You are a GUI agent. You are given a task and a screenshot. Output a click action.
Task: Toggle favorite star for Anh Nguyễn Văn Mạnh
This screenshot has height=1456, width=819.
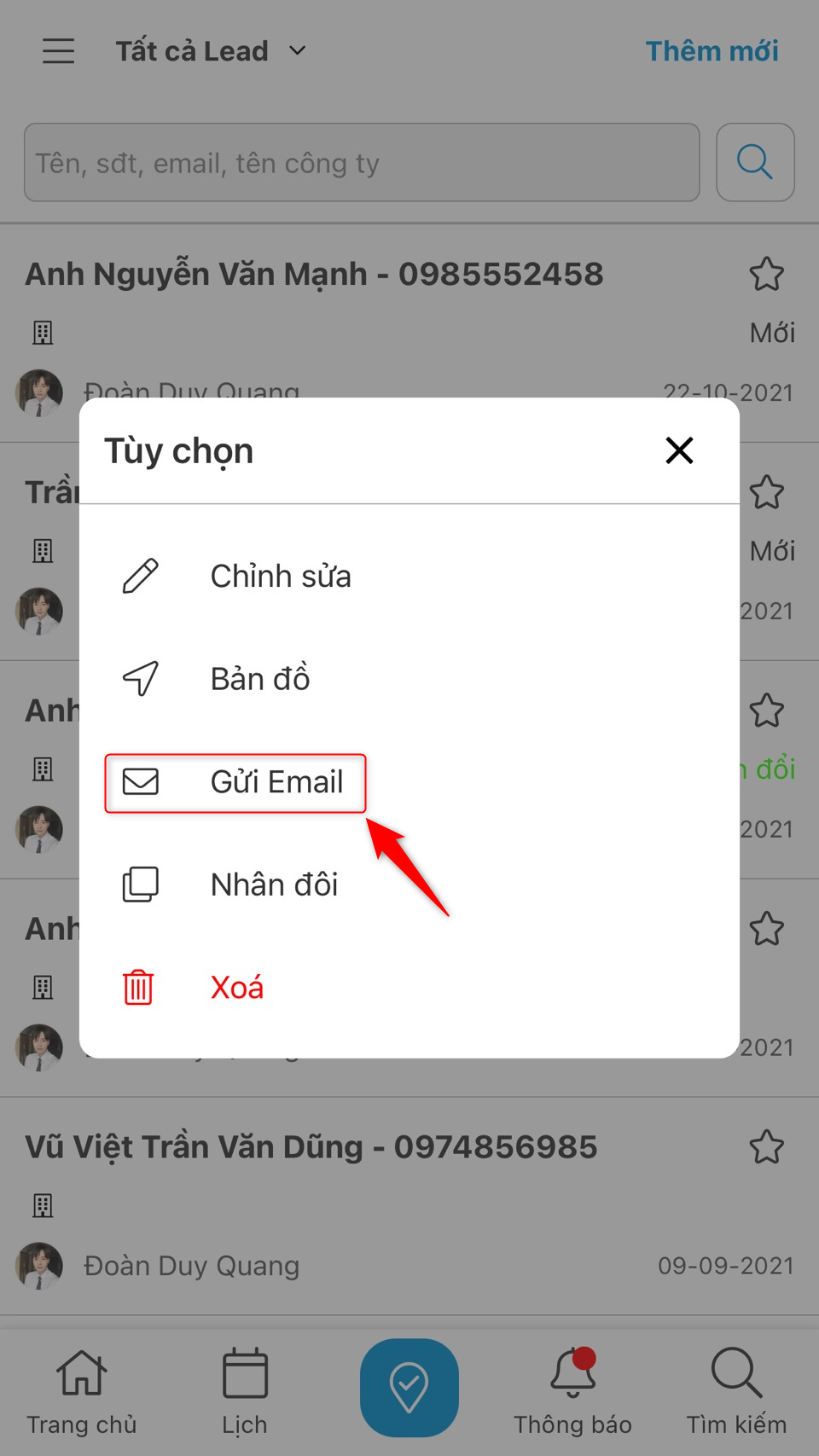click(766, 274)
